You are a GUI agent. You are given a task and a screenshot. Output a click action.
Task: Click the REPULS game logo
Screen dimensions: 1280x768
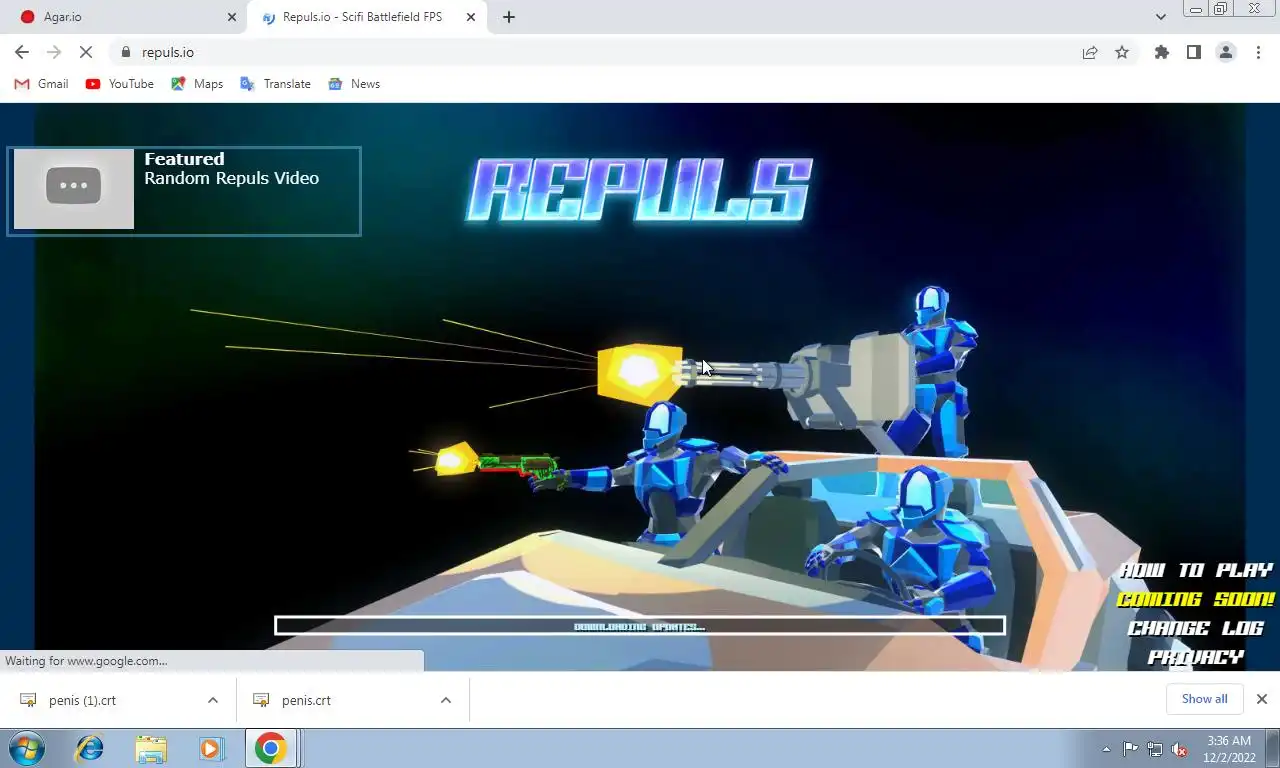(639, 189)
